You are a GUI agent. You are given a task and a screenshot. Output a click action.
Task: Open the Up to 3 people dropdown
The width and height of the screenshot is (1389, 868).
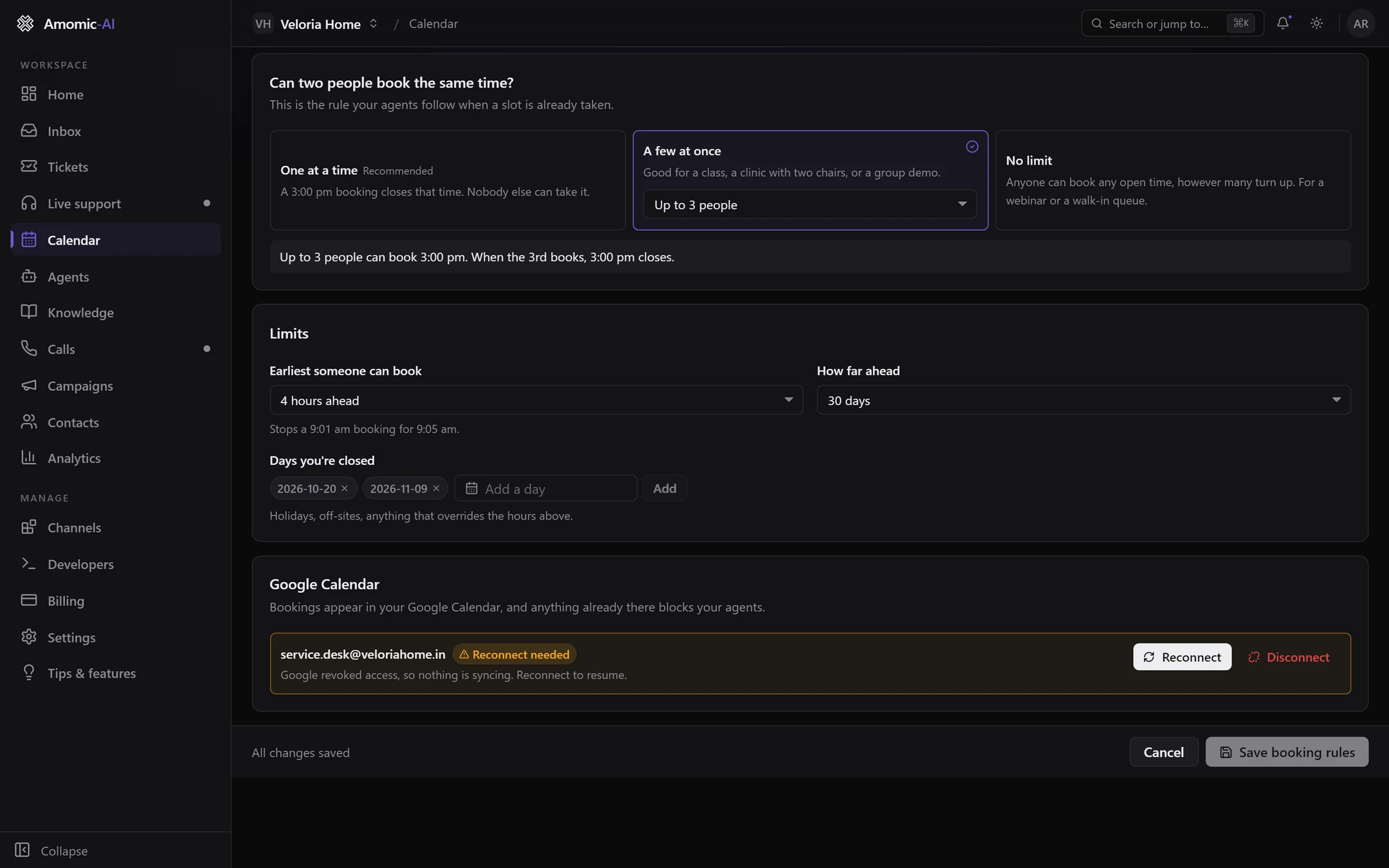point(810,204)
